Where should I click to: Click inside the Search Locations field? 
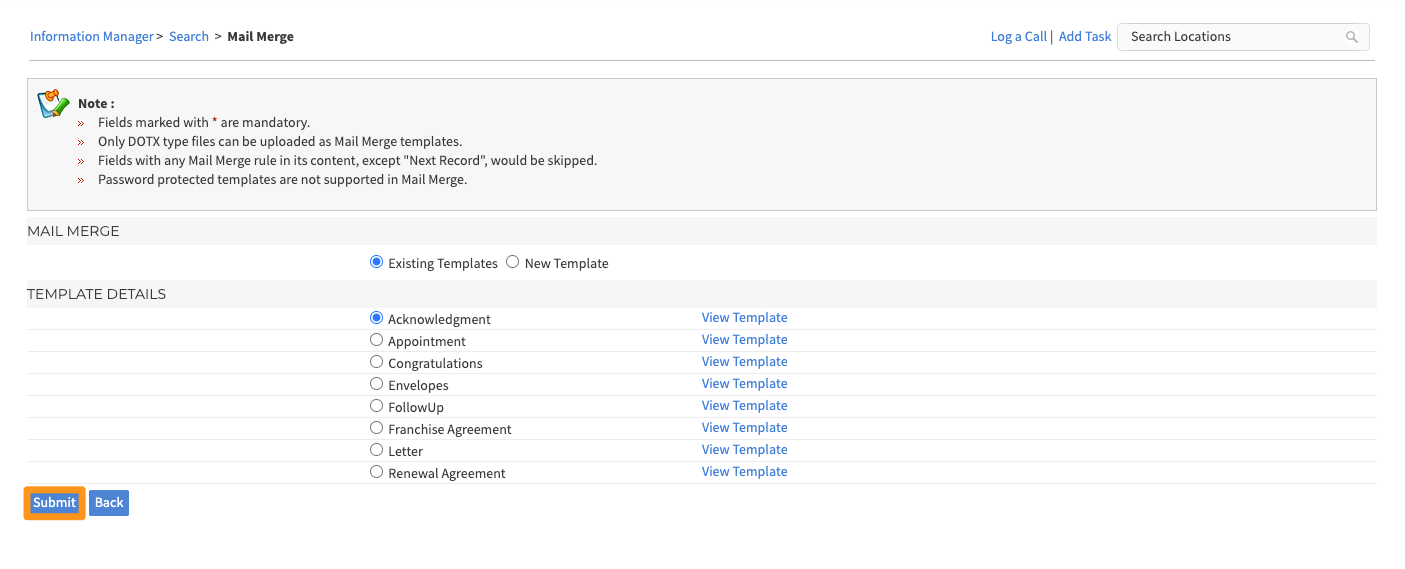(x=1230, y=37)
